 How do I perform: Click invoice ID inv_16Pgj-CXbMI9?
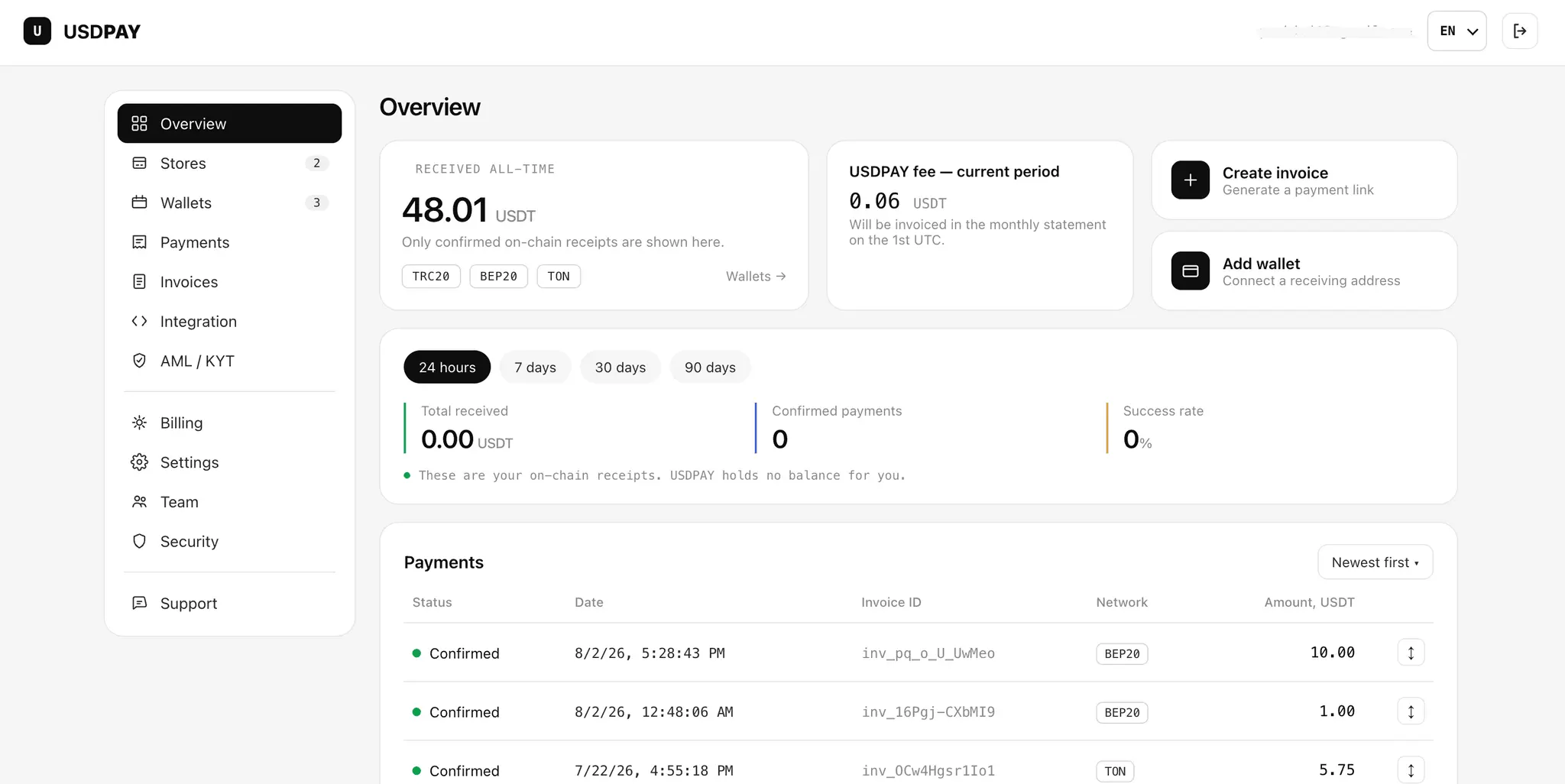pyautogui.click(x=928, y=712)
